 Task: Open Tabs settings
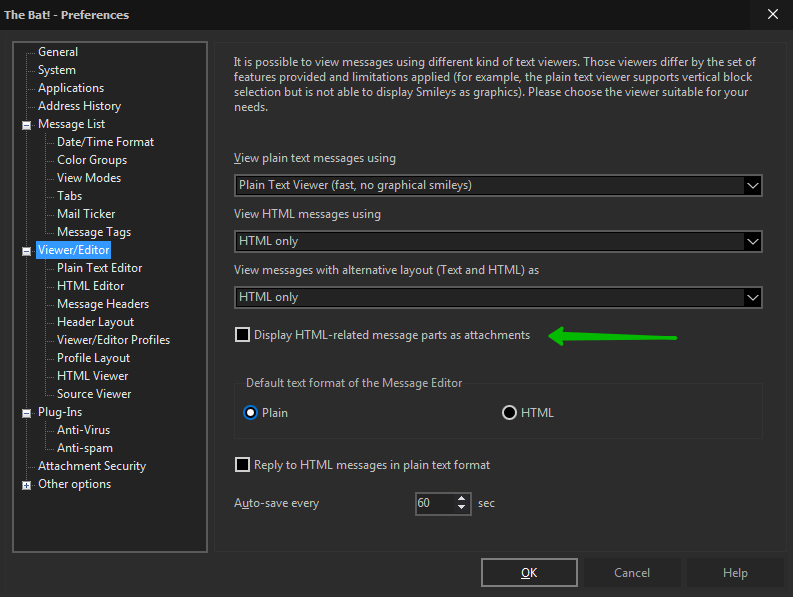(69, 196)
